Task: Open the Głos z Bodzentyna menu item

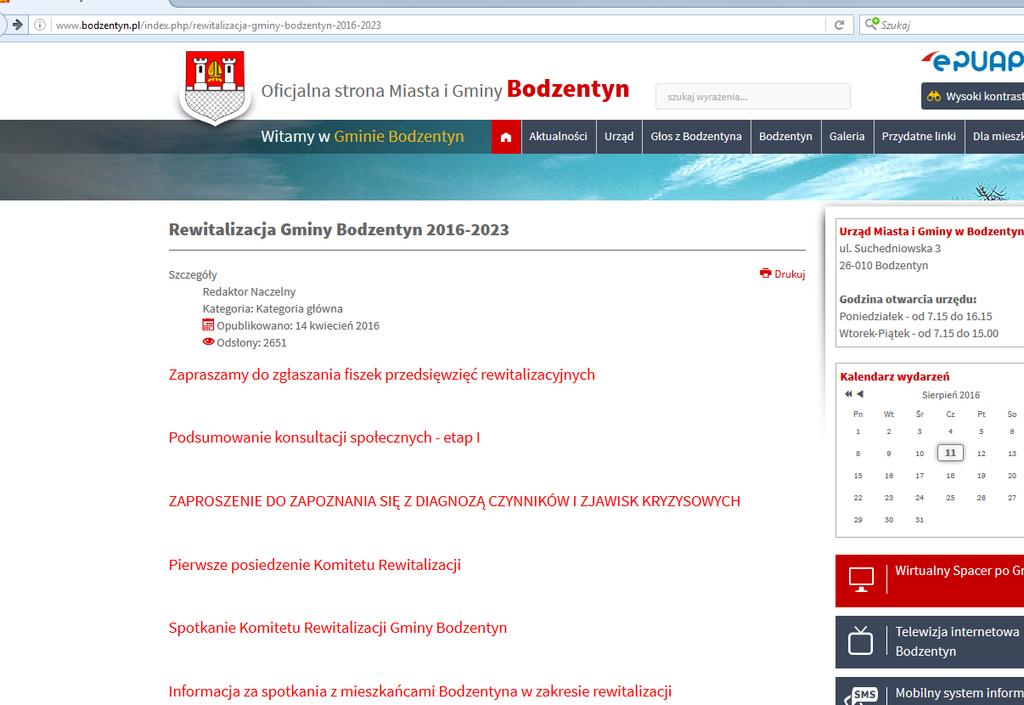Action: pyautogui.click(x=696, y=136)
